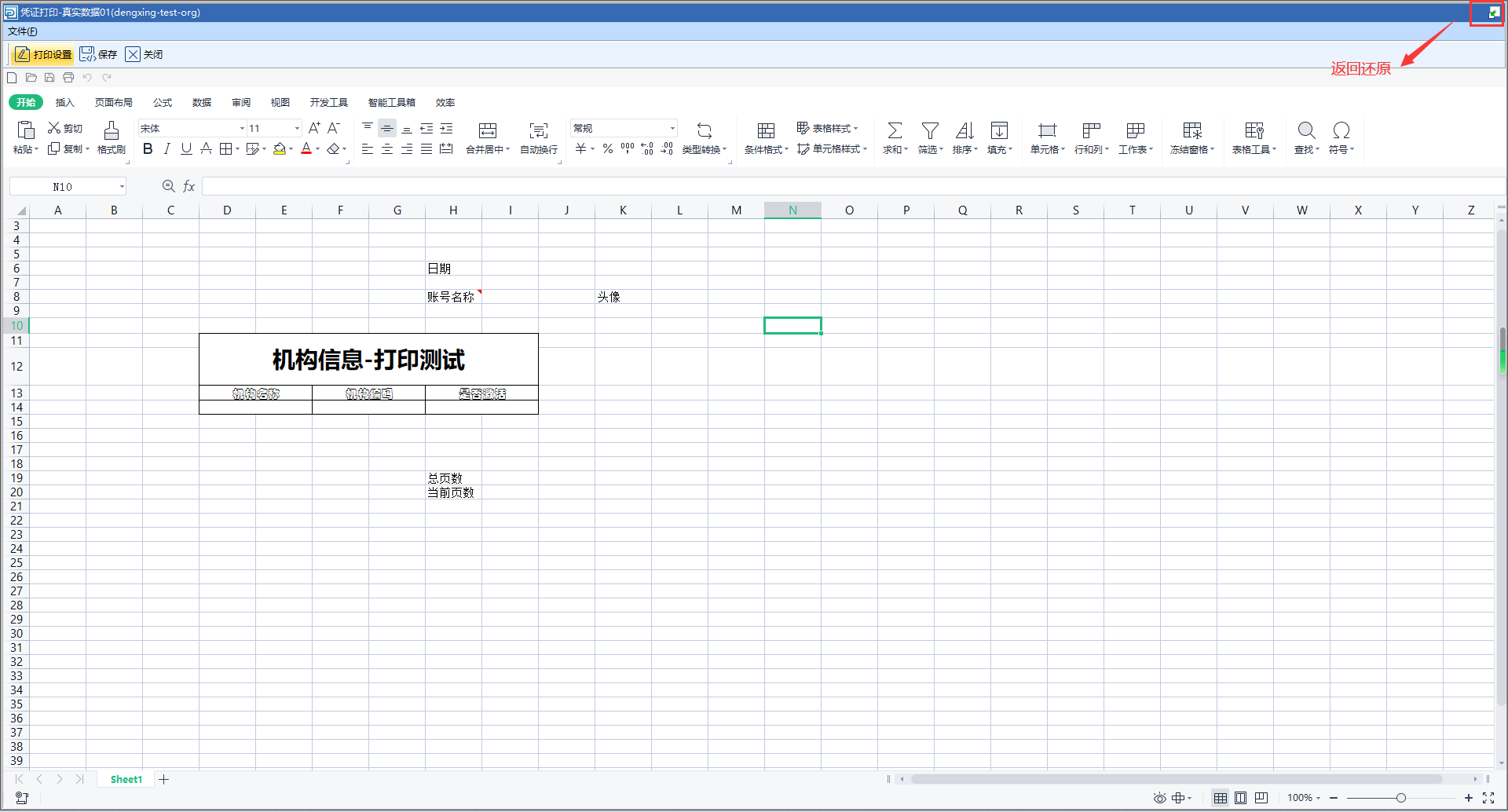Open the File (文件) menu
The height and width of the screenshot is (812, 1508).
(22, 31)
